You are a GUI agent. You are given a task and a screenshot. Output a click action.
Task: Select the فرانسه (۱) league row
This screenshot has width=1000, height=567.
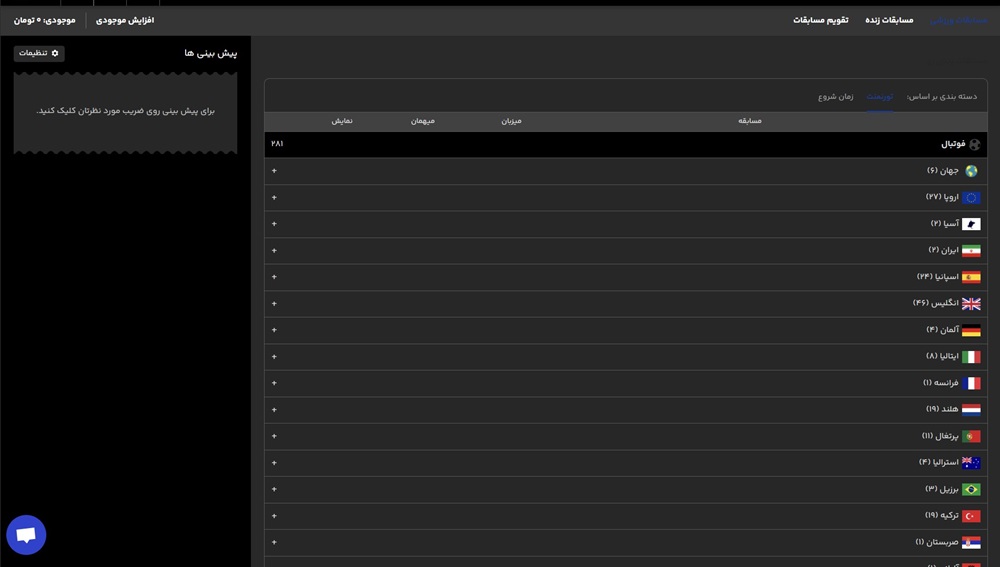tap(940, 383)
